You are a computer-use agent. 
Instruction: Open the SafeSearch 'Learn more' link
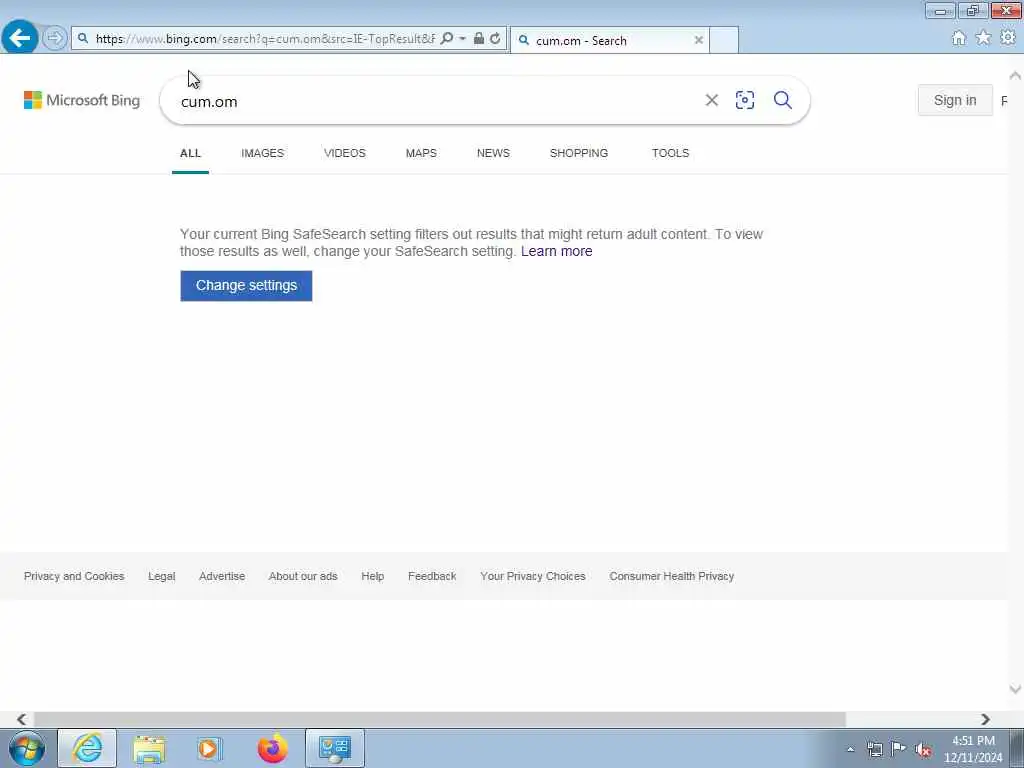click(556, 251)
